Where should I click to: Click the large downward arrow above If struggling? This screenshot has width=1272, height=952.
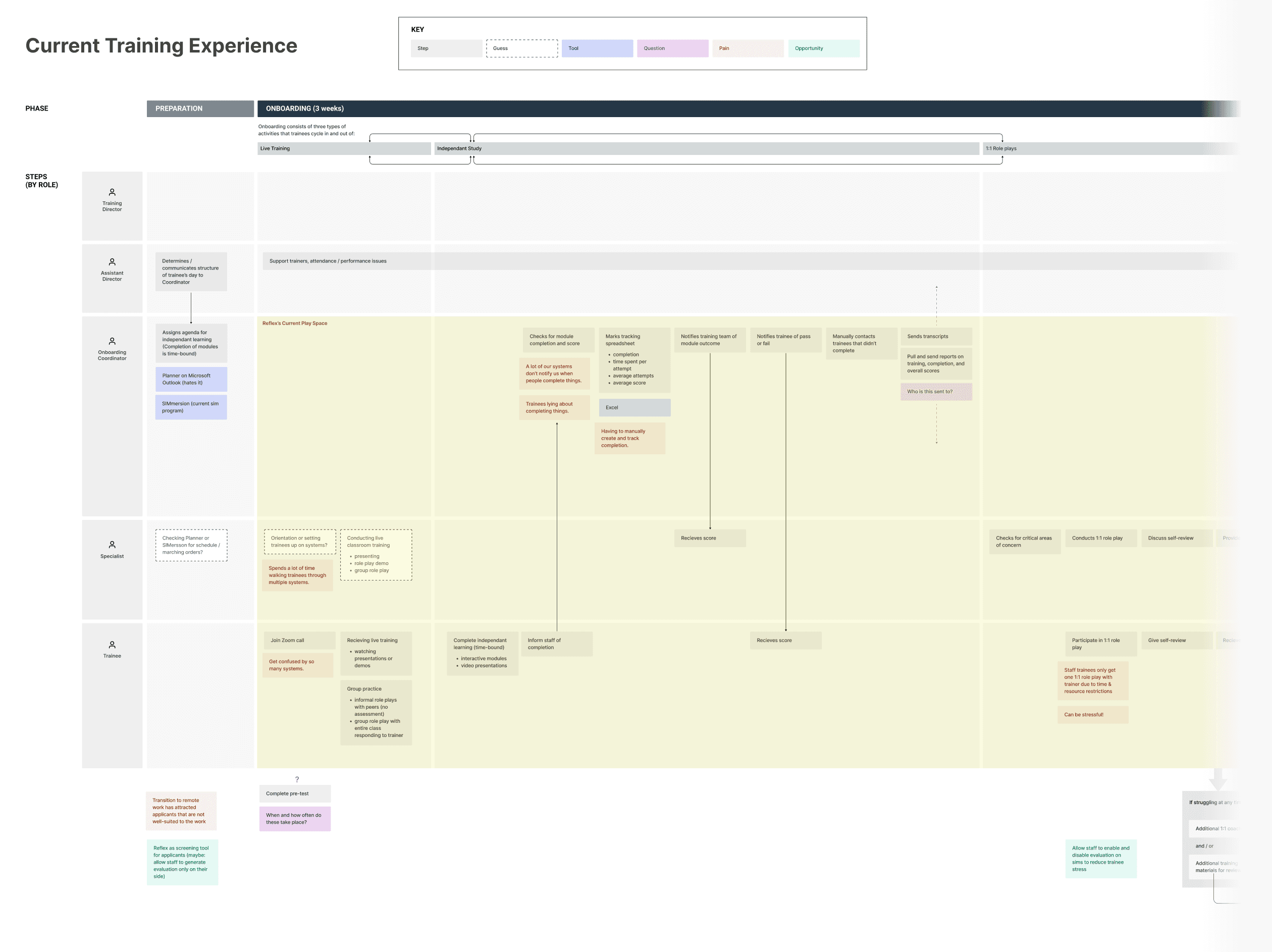[1218, 780]
